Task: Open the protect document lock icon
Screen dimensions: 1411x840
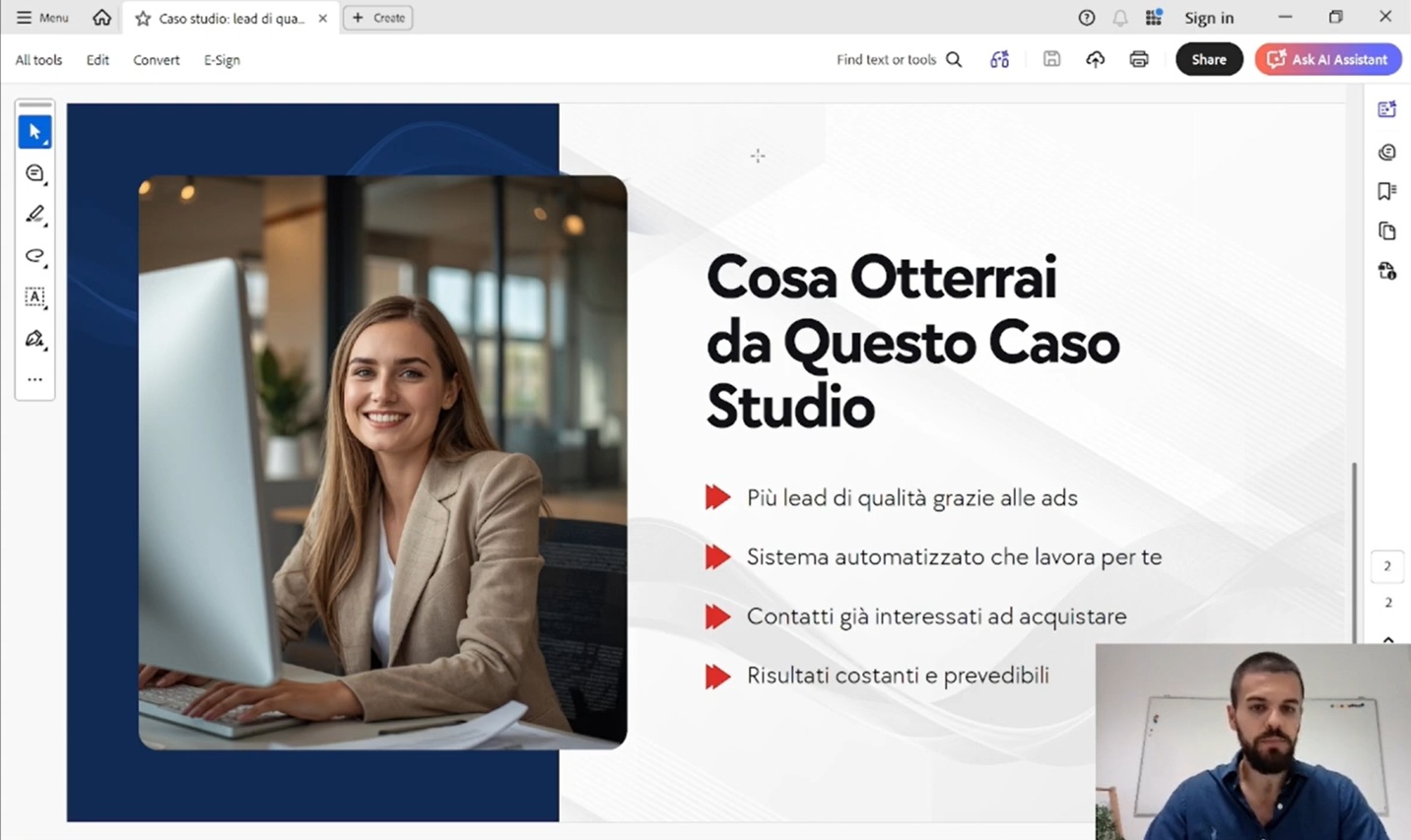Action: click(x=1387, y=271)
